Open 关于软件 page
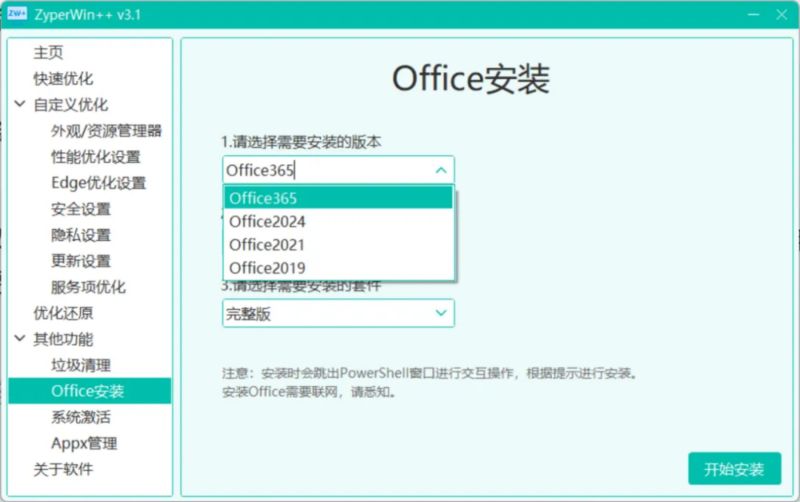Image resolution: width=800 pixels, height=502 pixels. [x=63, y=469]
